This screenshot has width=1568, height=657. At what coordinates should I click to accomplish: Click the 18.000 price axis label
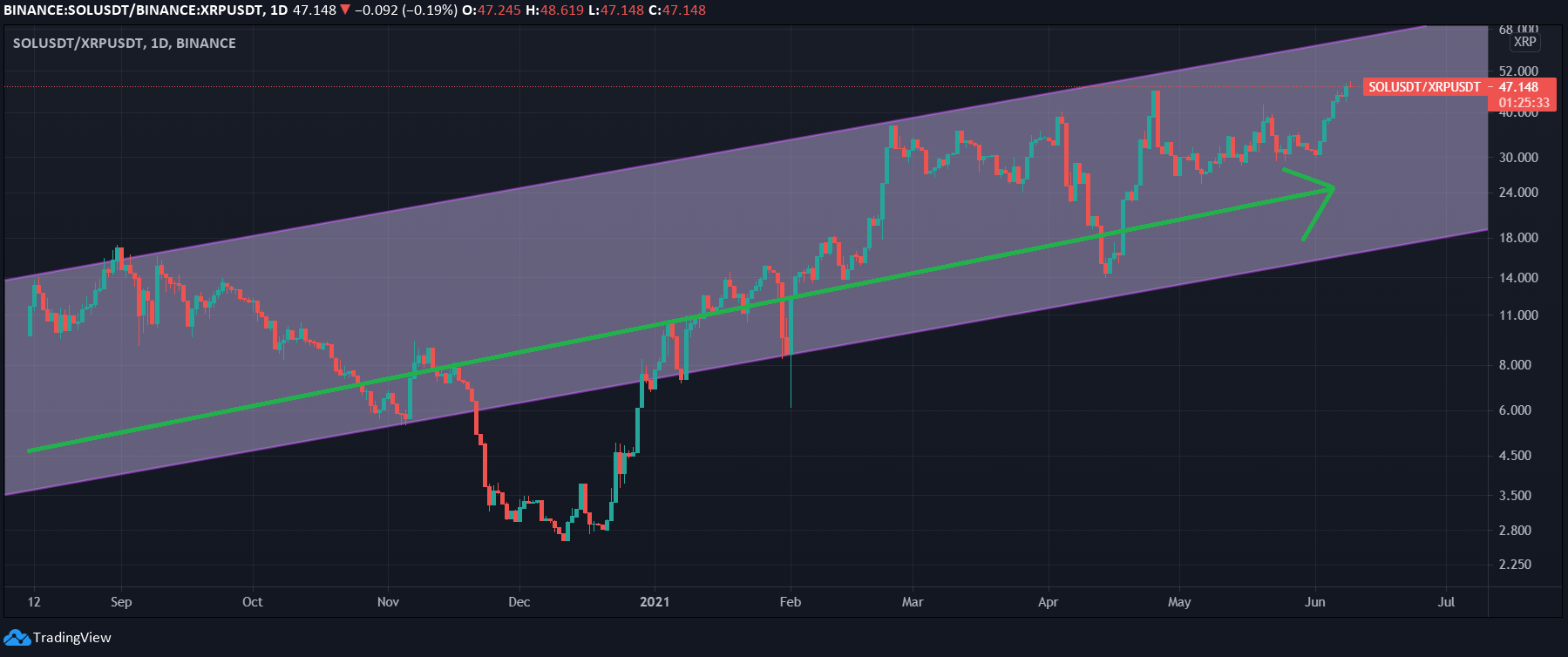pyautogui.click(x=1518, y=238)
